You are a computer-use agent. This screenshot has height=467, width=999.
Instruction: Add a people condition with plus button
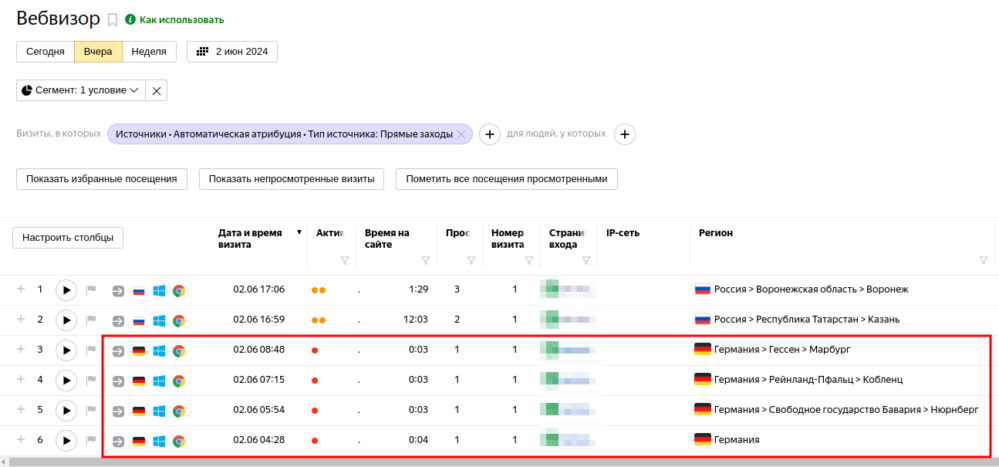tap(624, 134)
